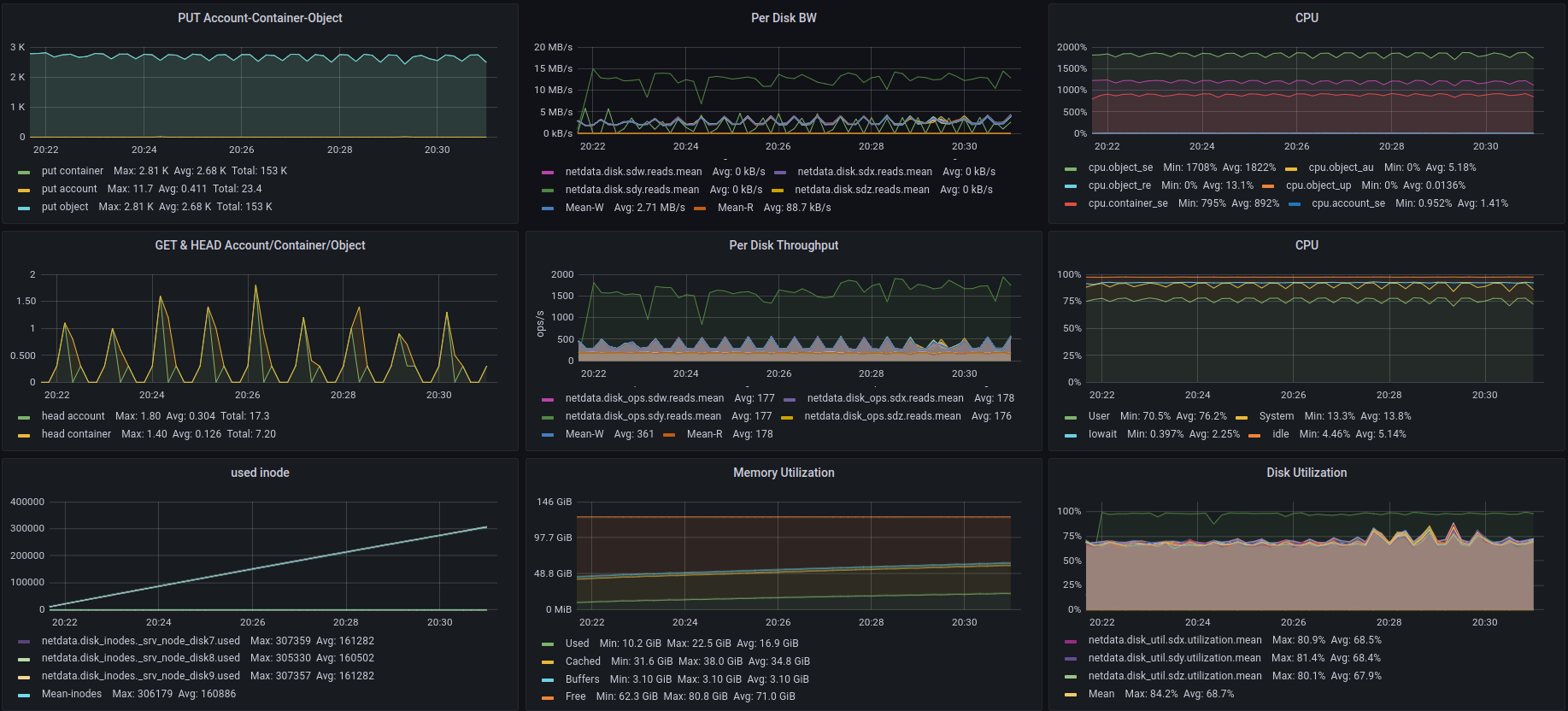Toggle the cpu.container_se legend series
This screenshot has height=711, width=1568.
pos(1127,203)
